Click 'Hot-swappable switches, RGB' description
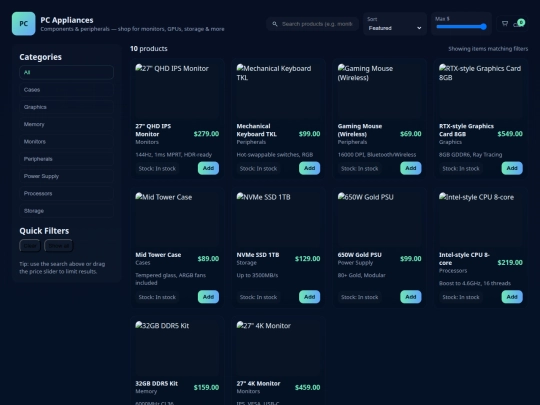 [x=275, y=155]
